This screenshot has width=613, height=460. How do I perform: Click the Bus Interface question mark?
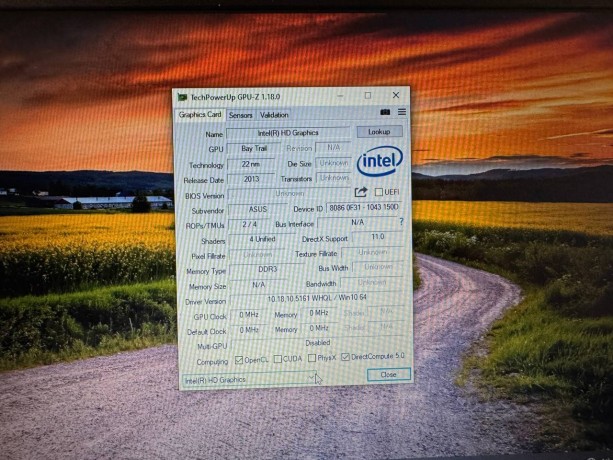pyautogui.click(x=401, y=222)
